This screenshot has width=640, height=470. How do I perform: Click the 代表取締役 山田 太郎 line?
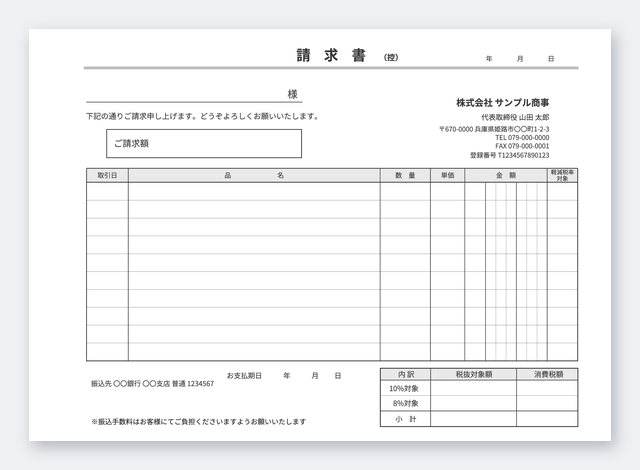[515, 118]
